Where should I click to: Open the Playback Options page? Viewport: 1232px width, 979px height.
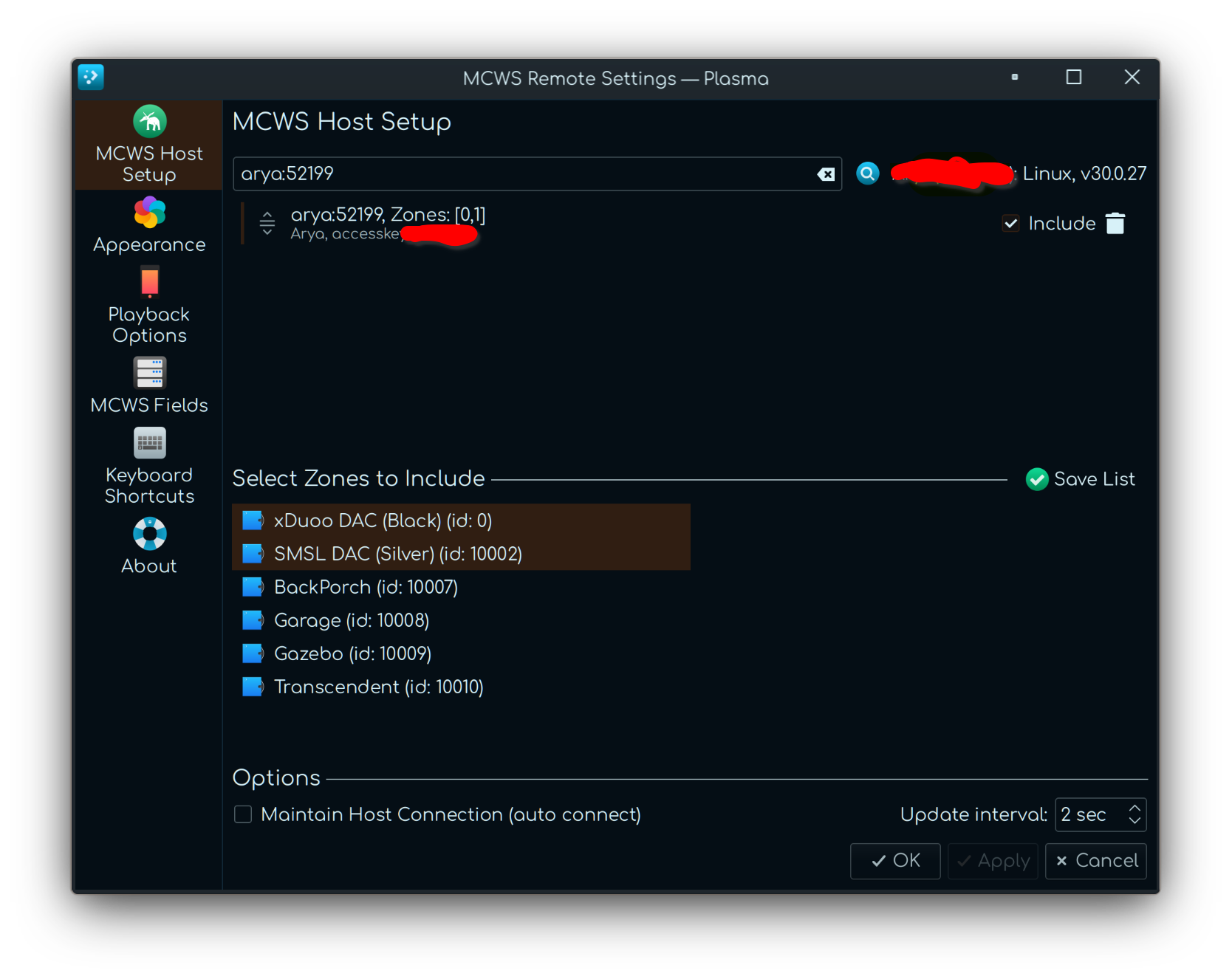[x=148, y=305]
